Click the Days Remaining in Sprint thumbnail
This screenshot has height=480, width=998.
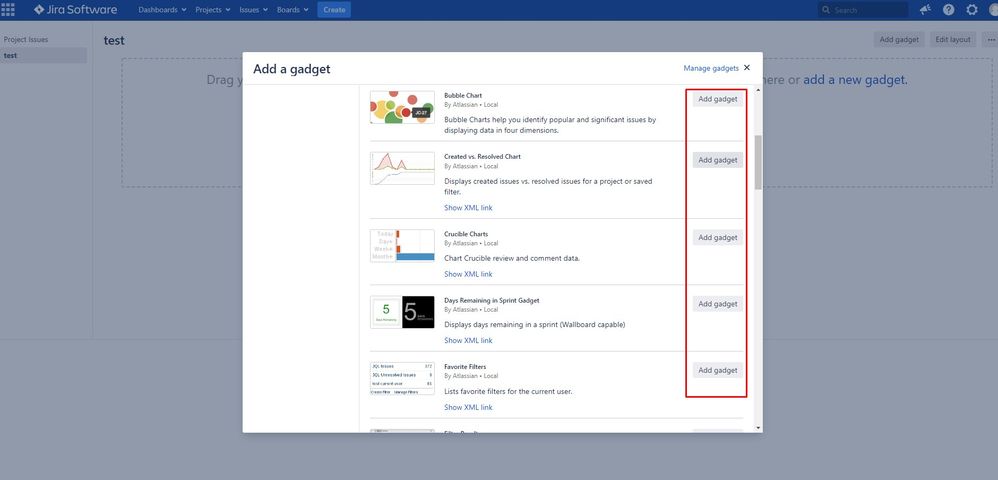[x=402, y=312]
